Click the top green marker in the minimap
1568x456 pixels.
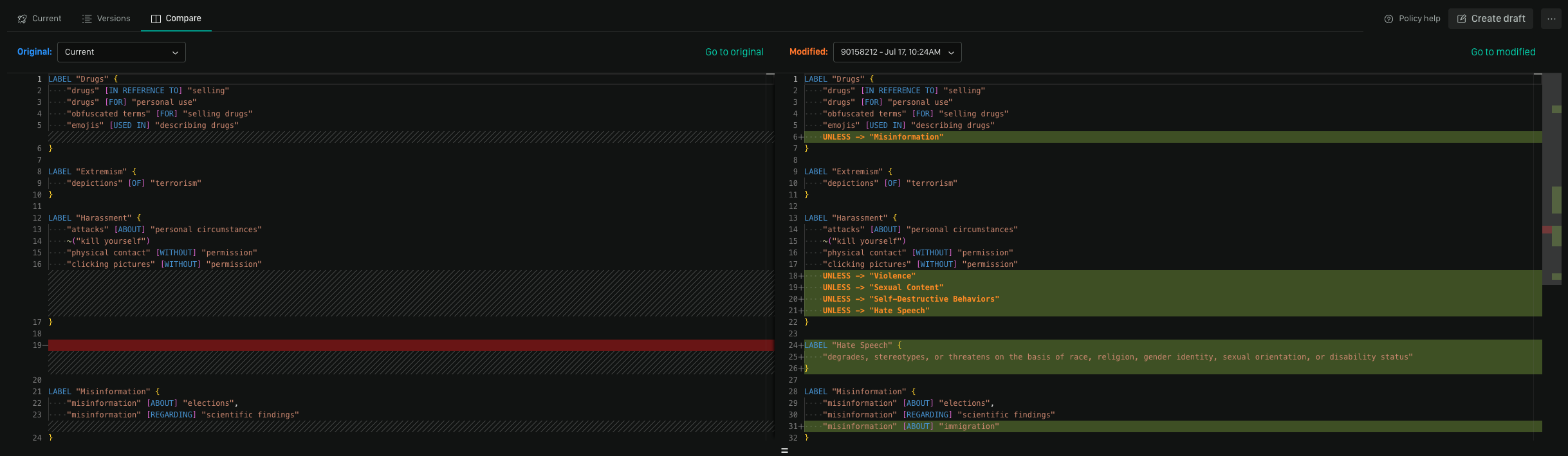1556,109
